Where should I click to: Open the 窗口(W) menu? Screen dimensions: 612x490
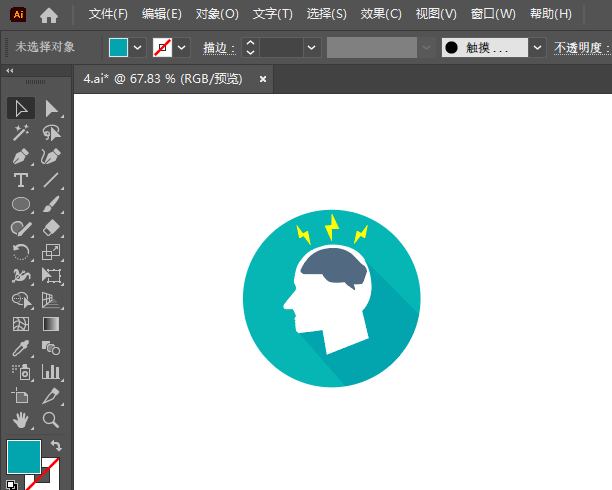pos(493,14)
